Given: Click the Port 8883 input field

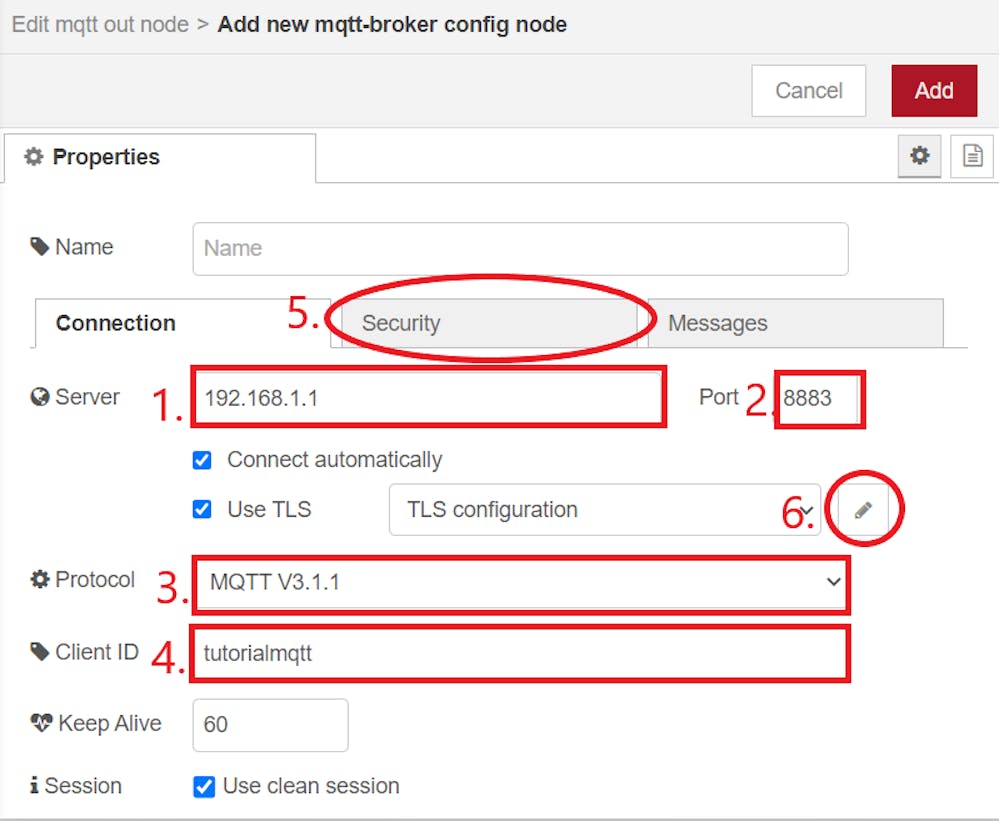Looking at the screenshot, I should point(819,399).
